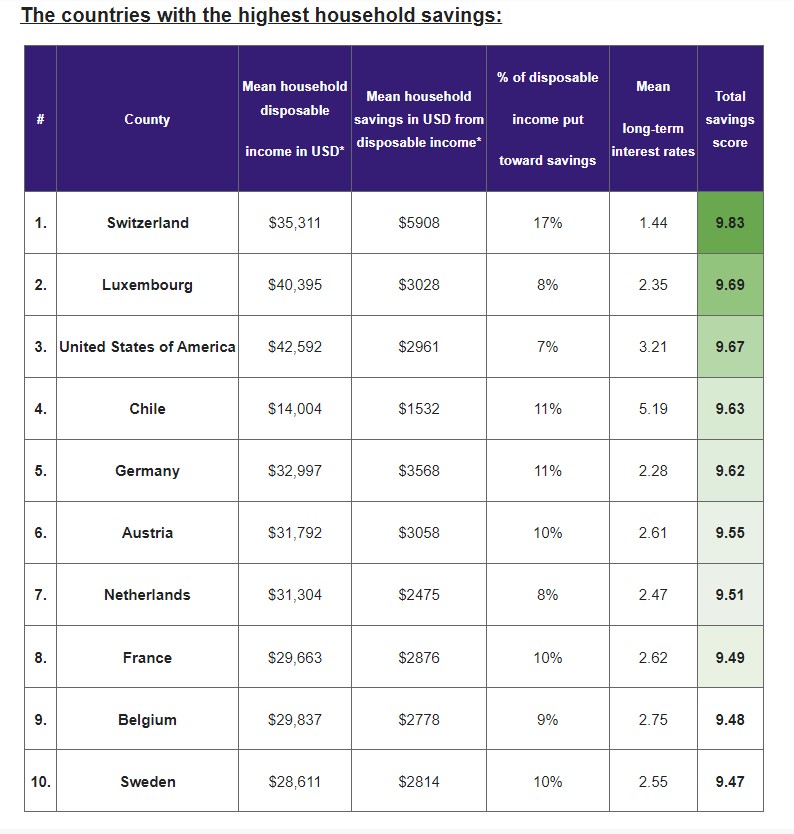Screen dimensions: 794x834
Task: Click Austria's 2.61 interest rate cell
Action: point(653,533)
